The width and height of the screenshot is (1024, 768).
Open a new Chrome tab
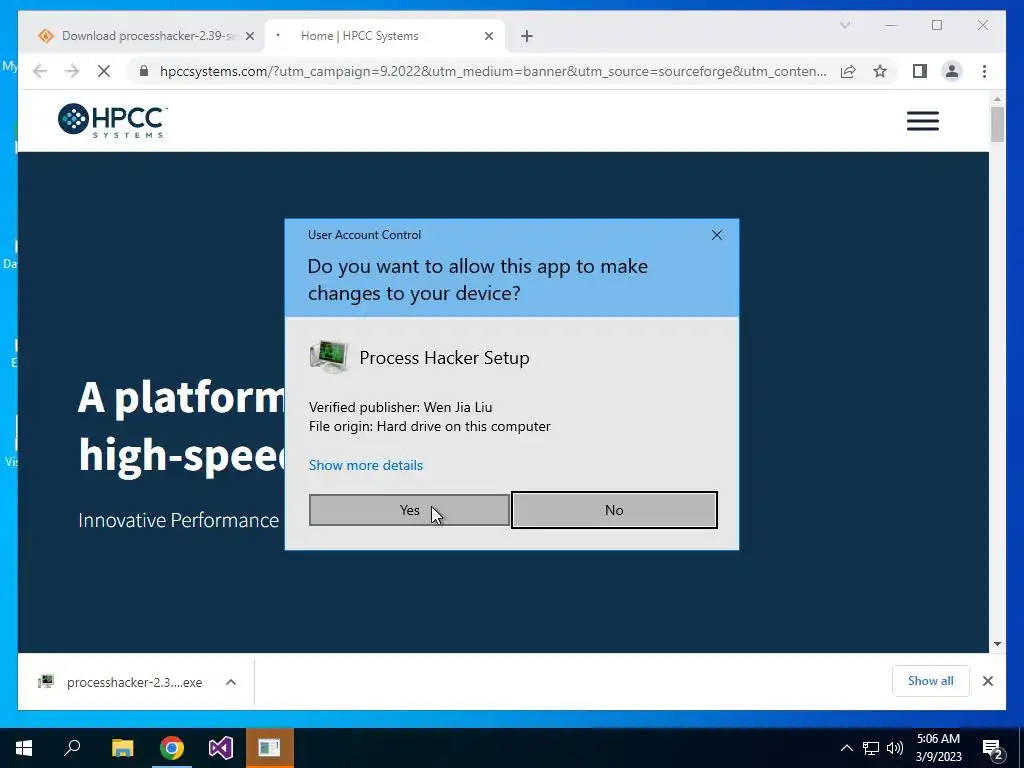coord(527,36)
